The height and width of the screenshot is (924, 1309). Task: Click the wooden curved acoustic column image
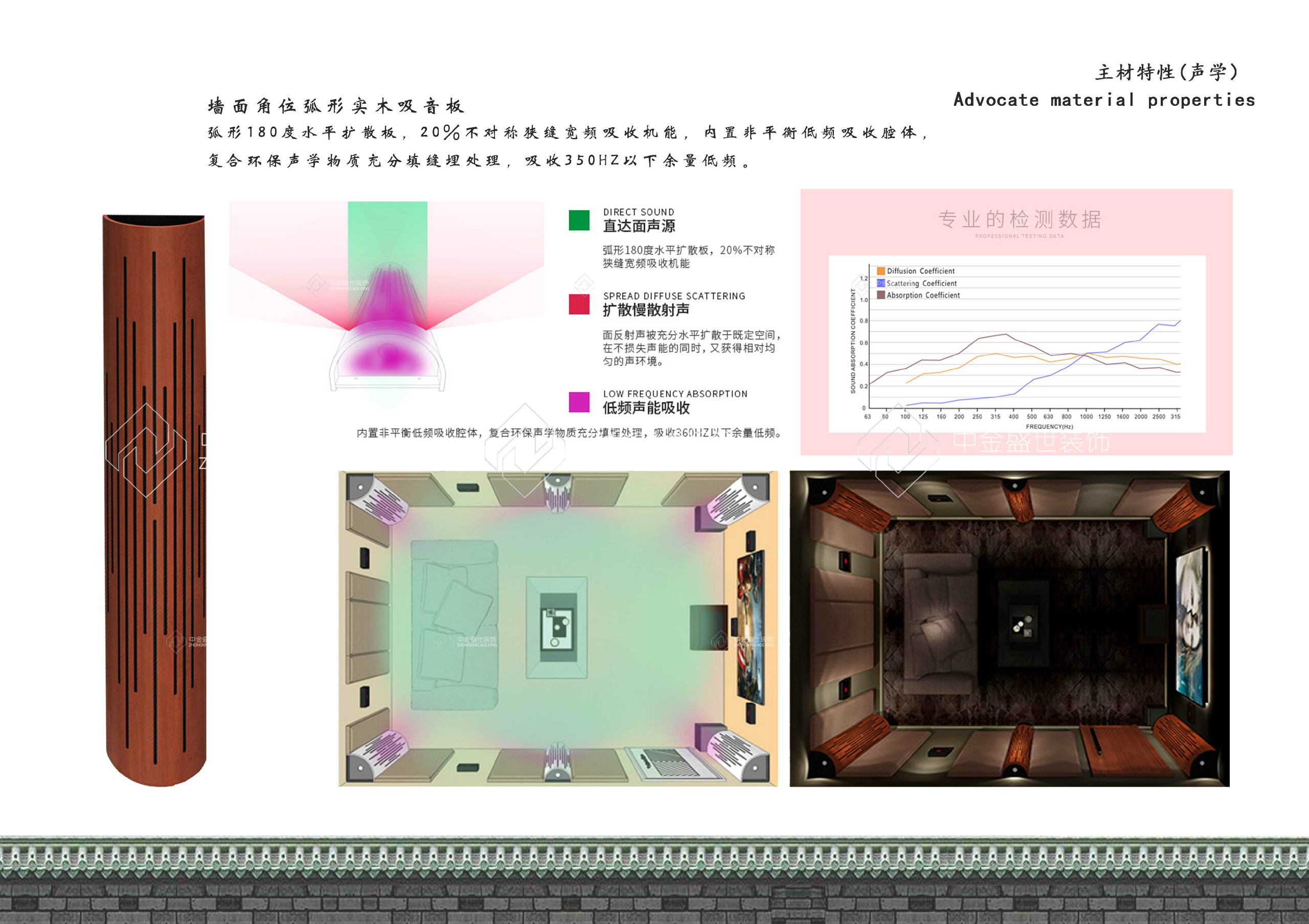coord(154,501)
